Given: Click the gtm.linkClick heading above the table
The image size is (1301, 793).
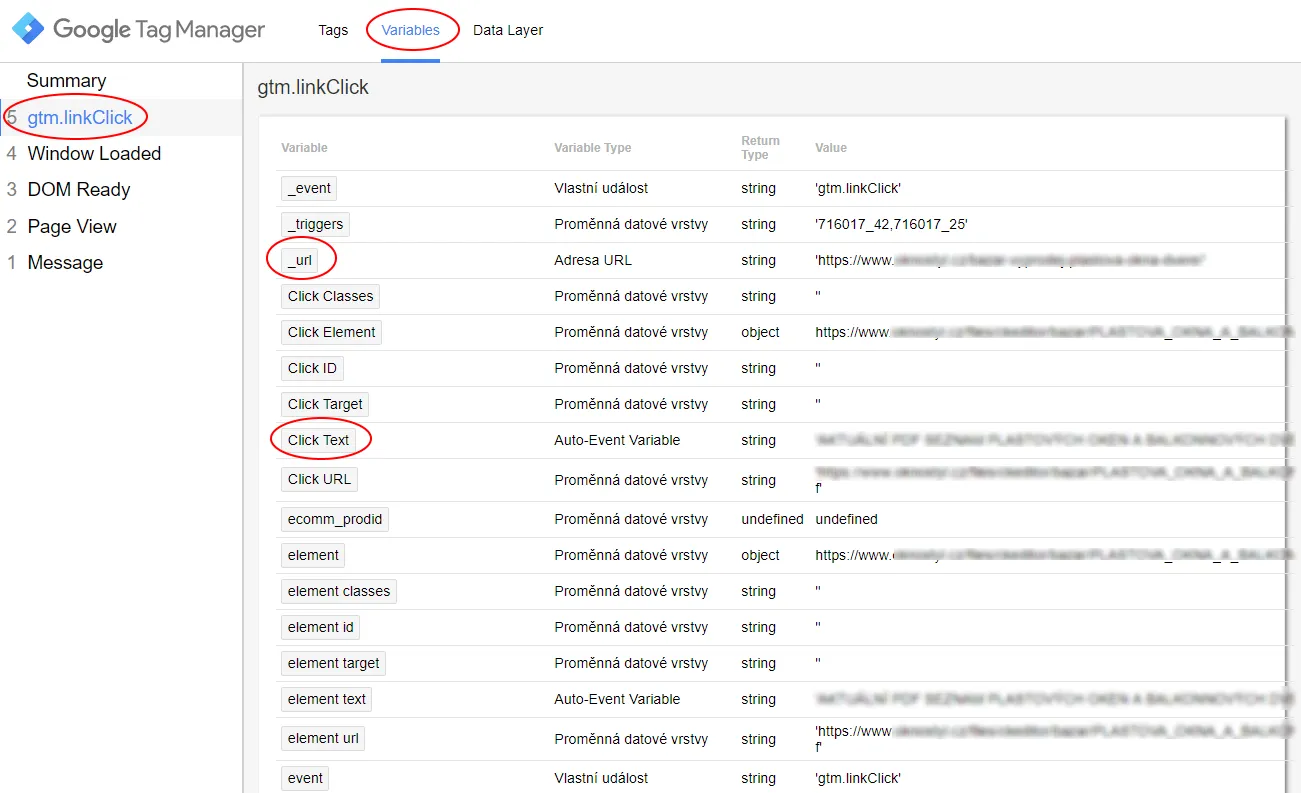Looking at the screenshot, I should tap(313, 87).
